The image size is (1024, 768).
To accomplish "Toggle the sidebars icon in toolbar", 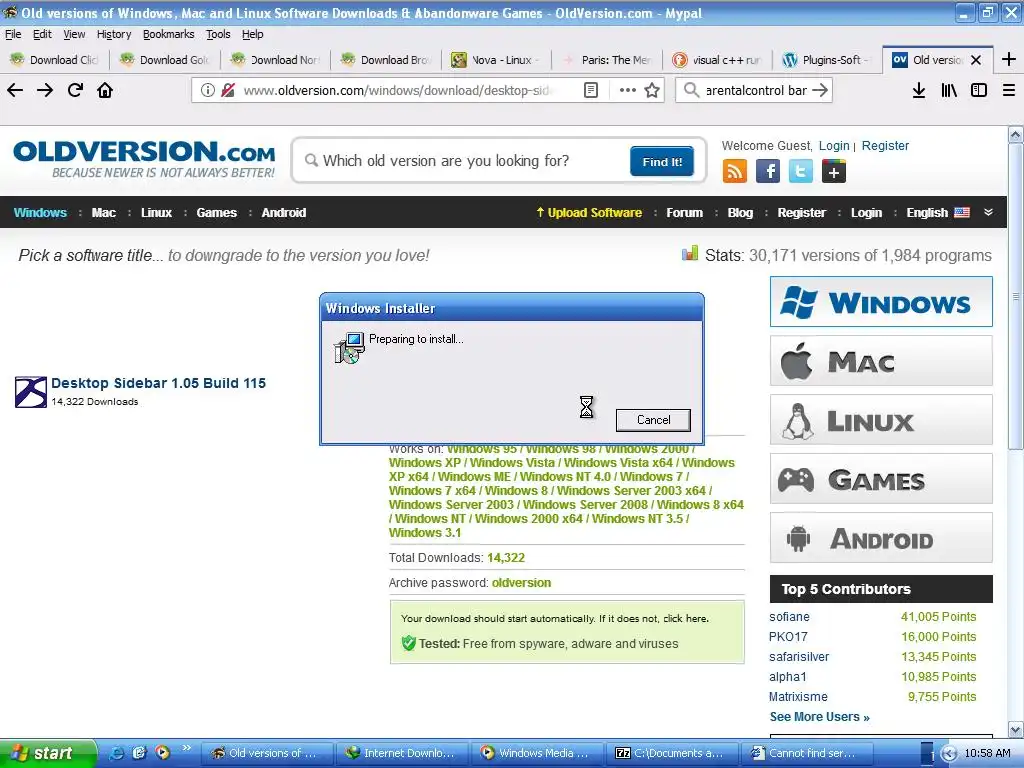I will tap(979, 90).
